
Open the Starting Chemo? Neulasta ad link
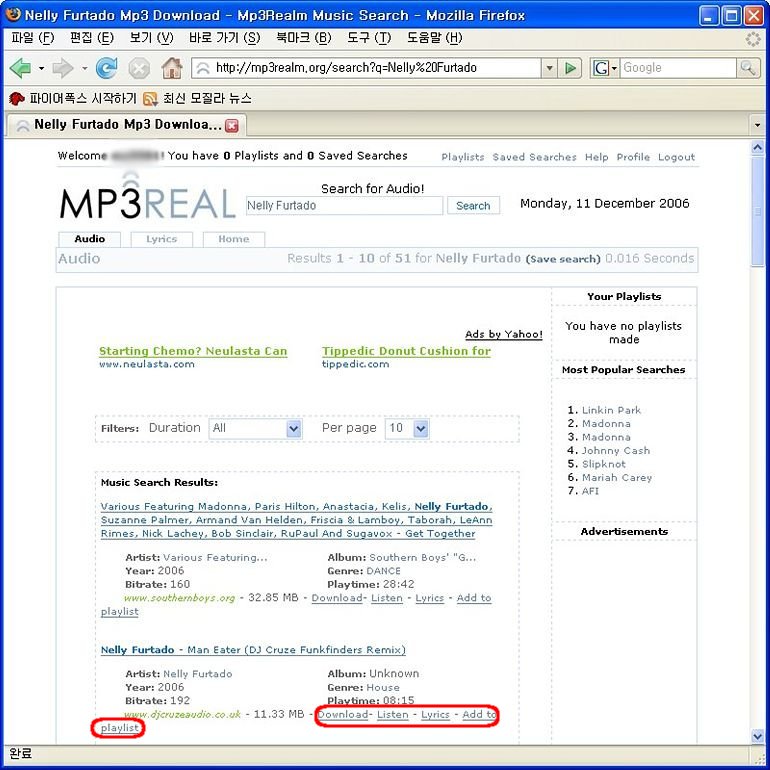pos(193,351)
